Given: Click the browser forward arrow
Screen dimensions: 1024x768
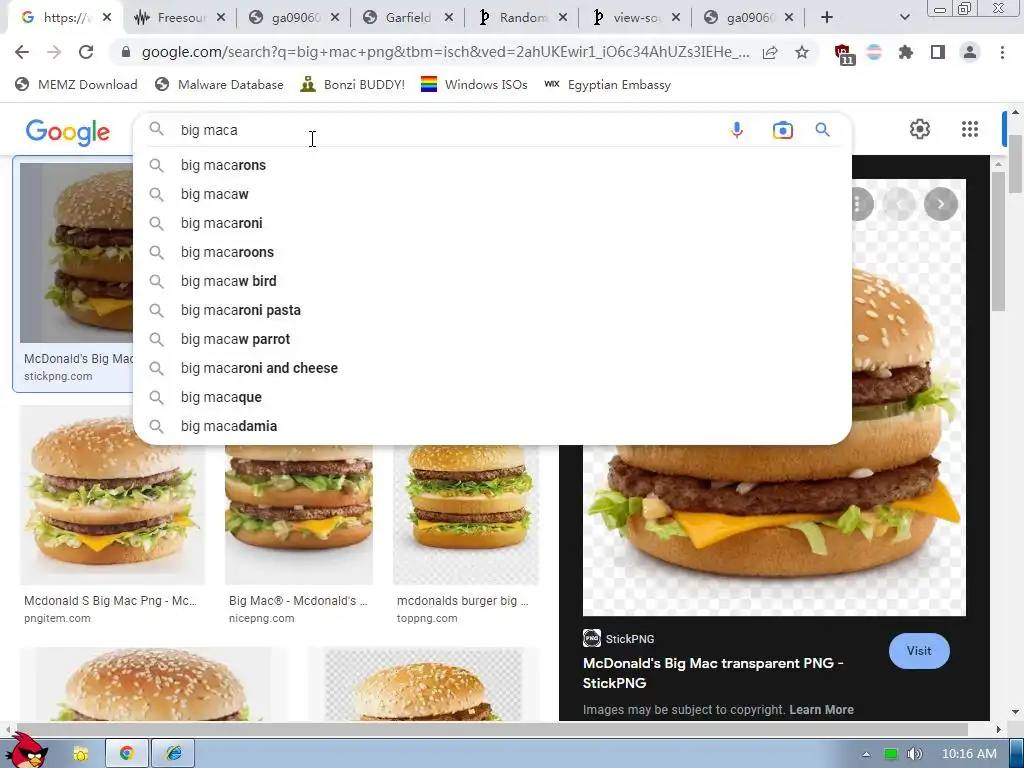Looking at the screenshot, I should click(x=54, y=52).
